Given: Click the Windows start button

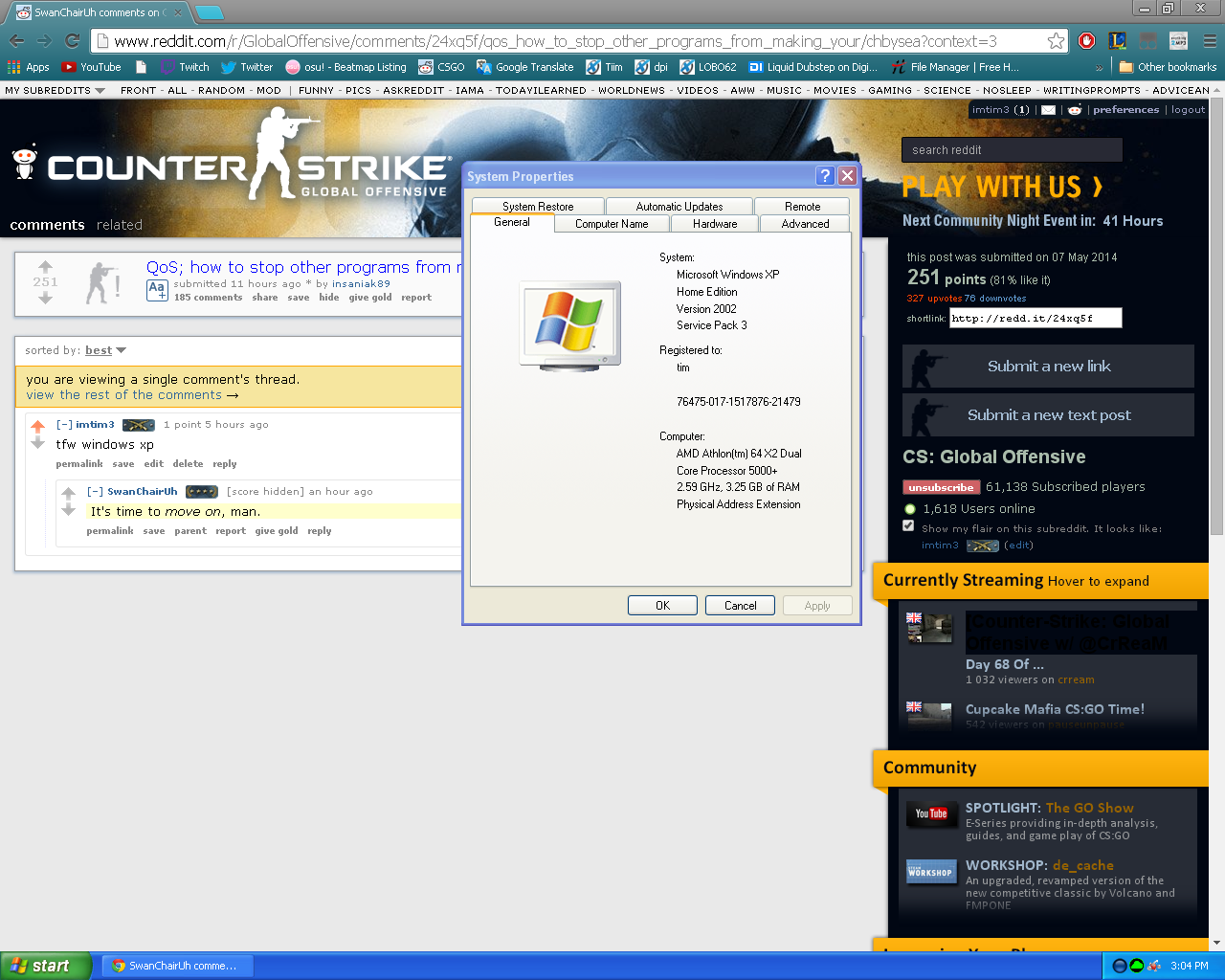Looking at the screenshot, I should coord(46,966).
